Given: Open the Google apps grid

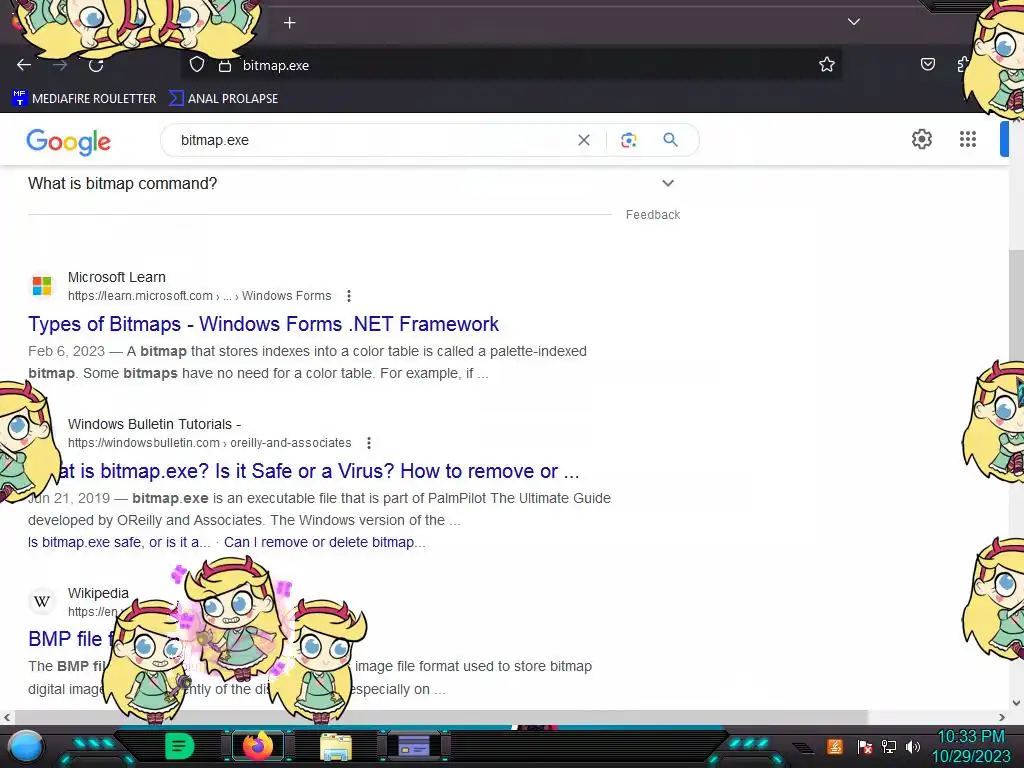Looking at the screenshot, I should 967,139.
